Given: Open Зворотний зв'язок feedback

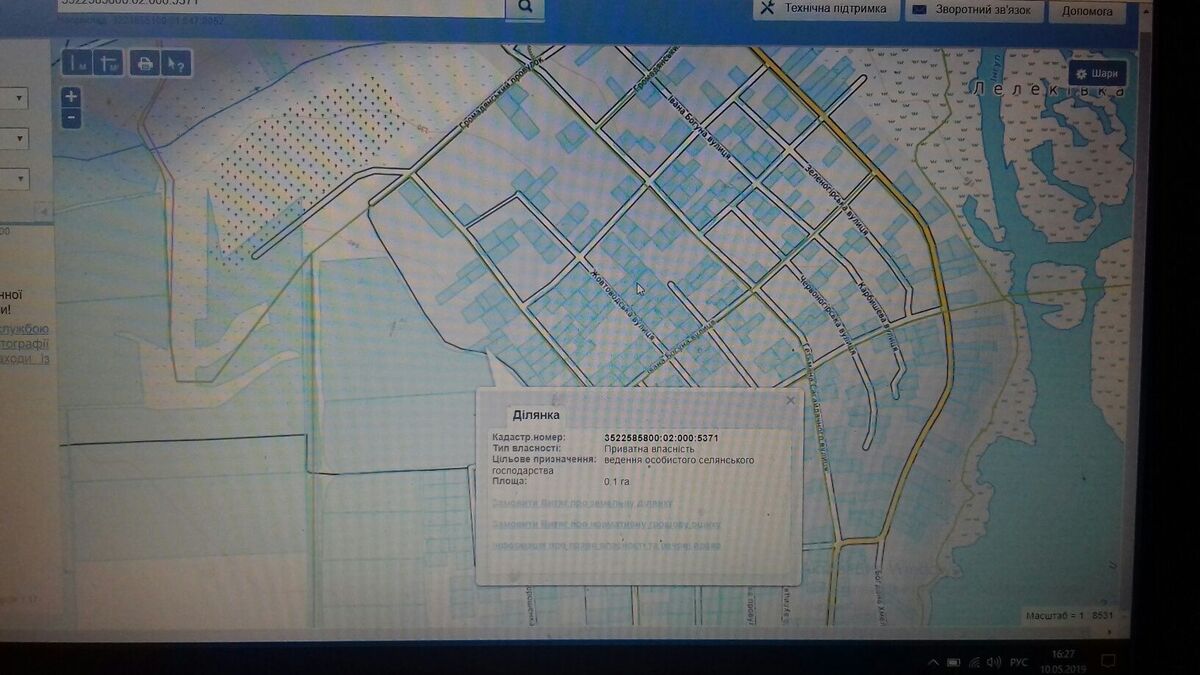Looking at the screenshot, I should (x=975, y=10).
